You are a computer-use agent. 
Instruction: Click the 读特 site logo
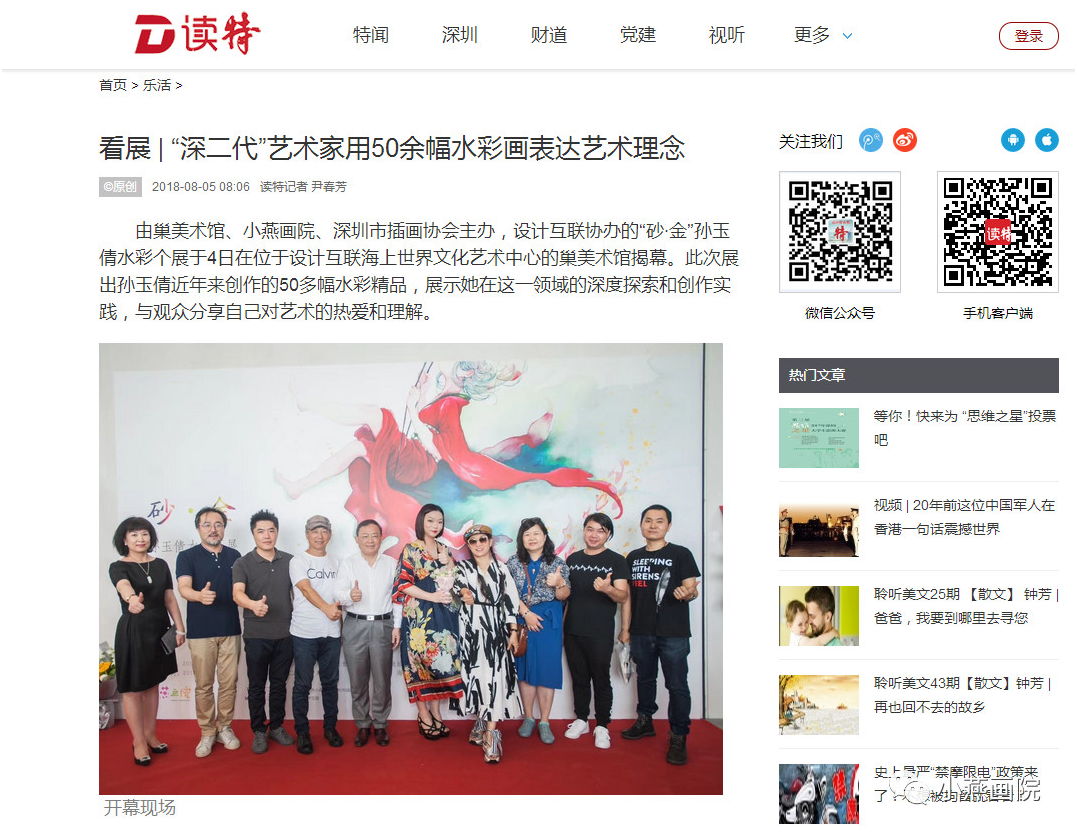(x=197, y=34)
